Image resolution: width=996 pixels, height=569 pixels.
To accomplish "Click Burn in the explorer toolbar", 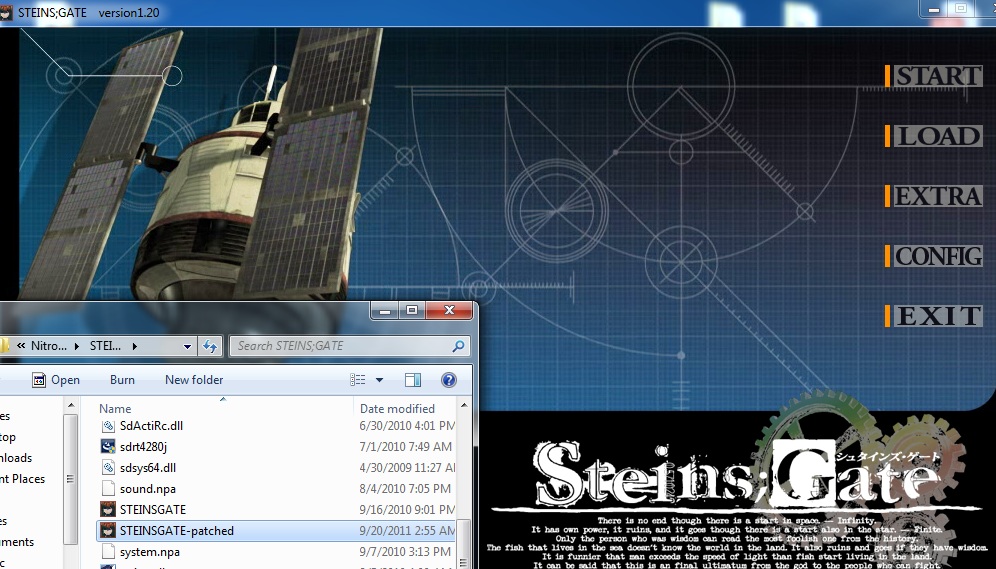I will coord(122,380).
